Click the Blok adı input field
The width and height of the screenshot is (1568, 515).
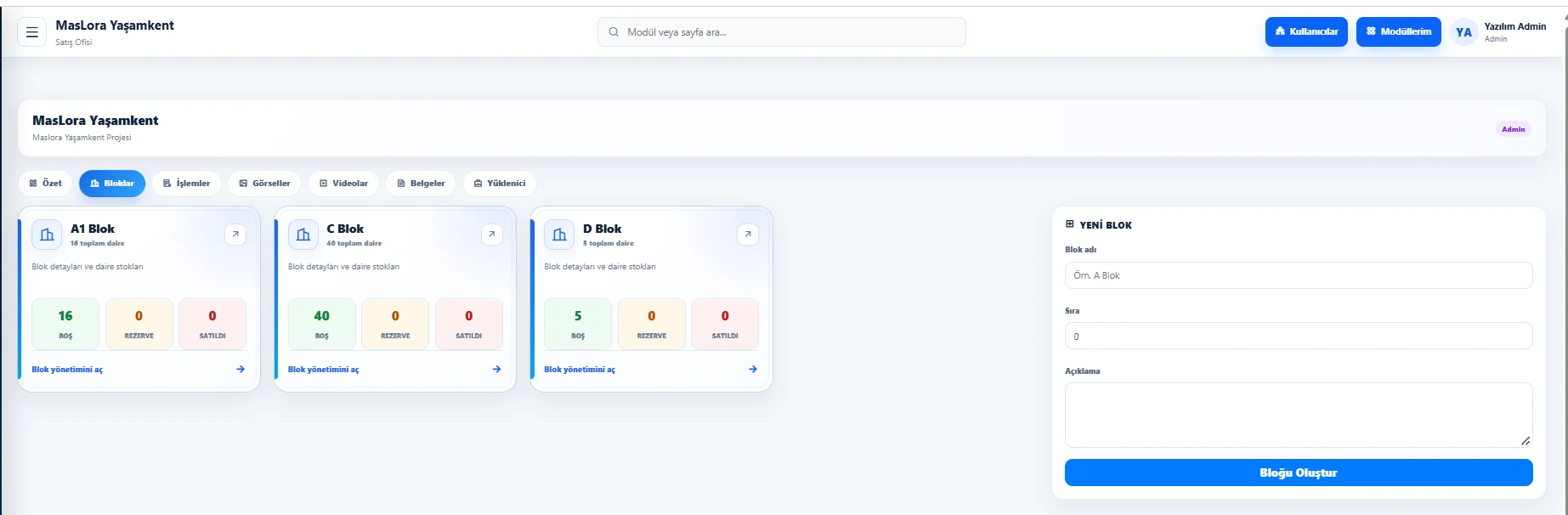(x=1299, y=275)
